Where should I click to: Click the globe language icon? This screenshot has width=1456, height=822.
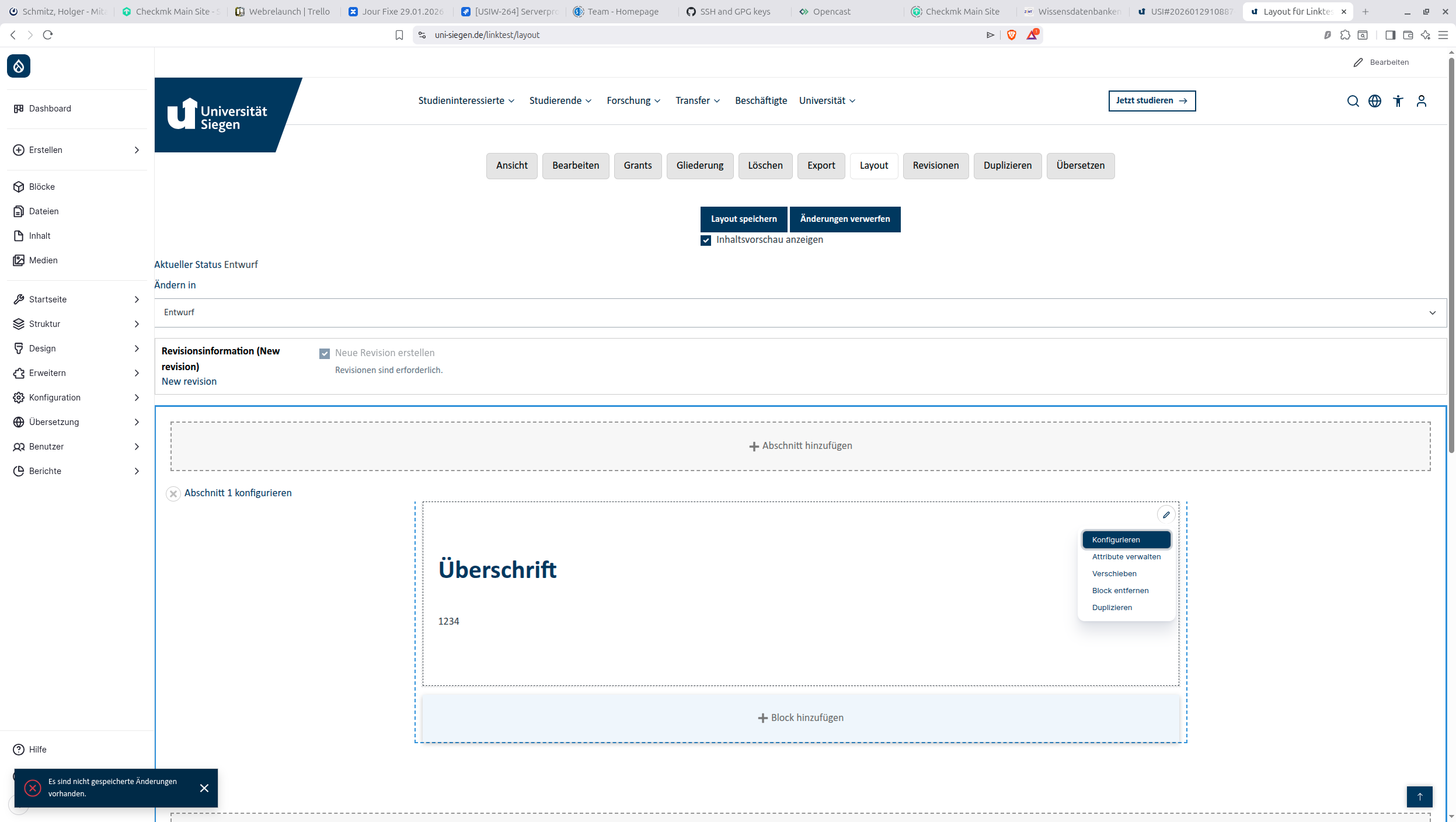1375,101
